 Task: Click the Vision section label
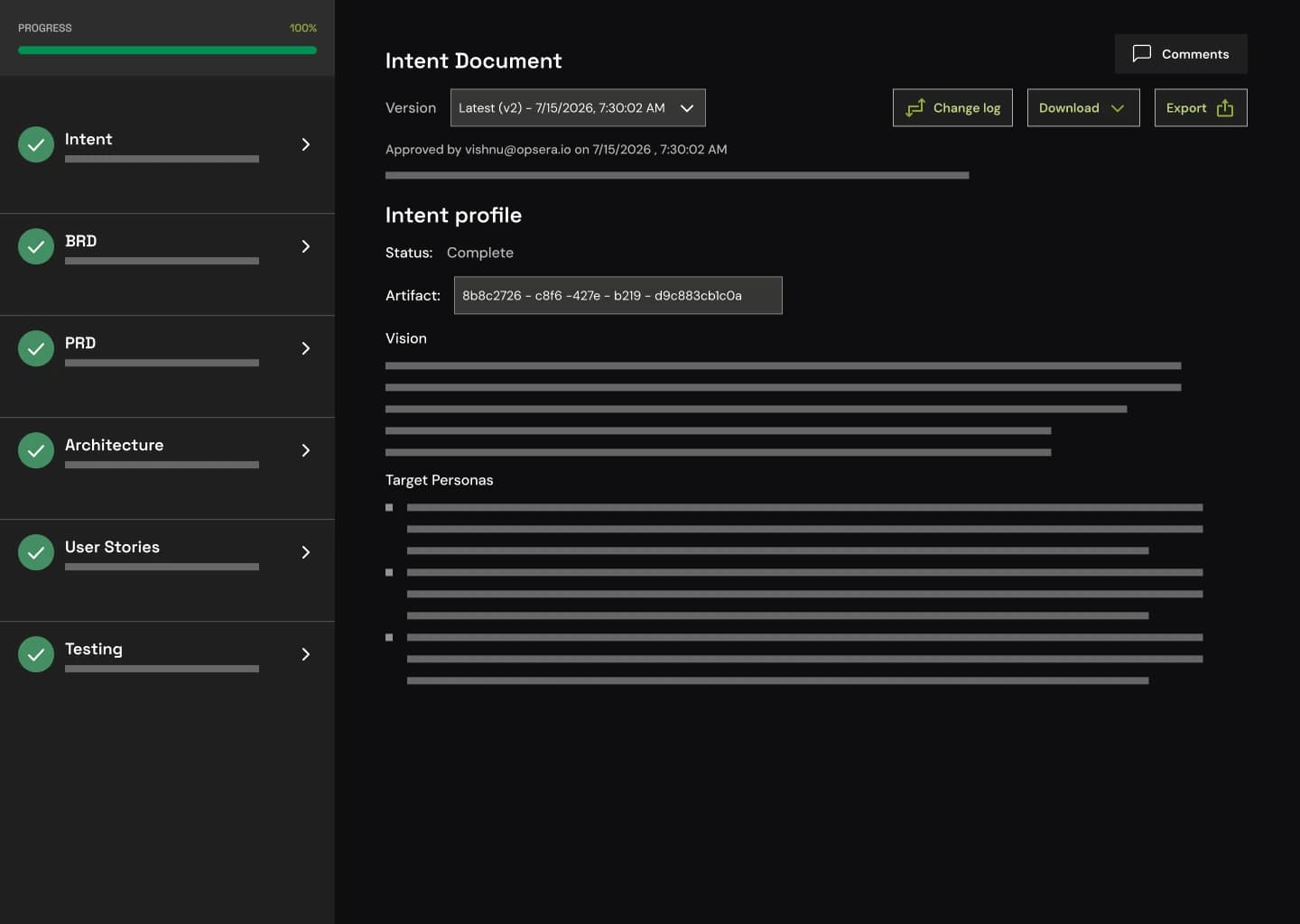click(406, 338)
